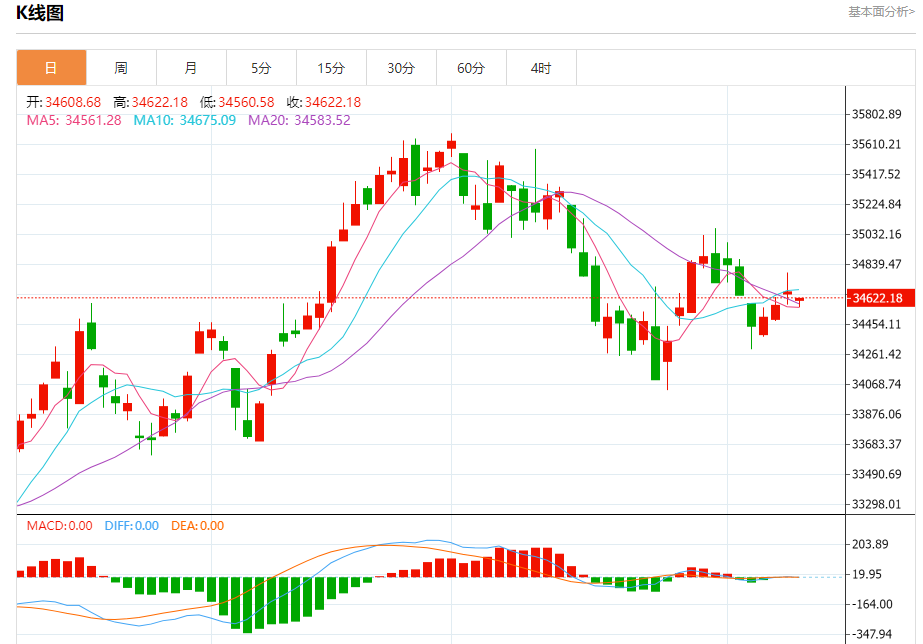This screenshot has height=644, width=923.
Task: Click the low price 34560.58
Action: click(x=246, y=102)
